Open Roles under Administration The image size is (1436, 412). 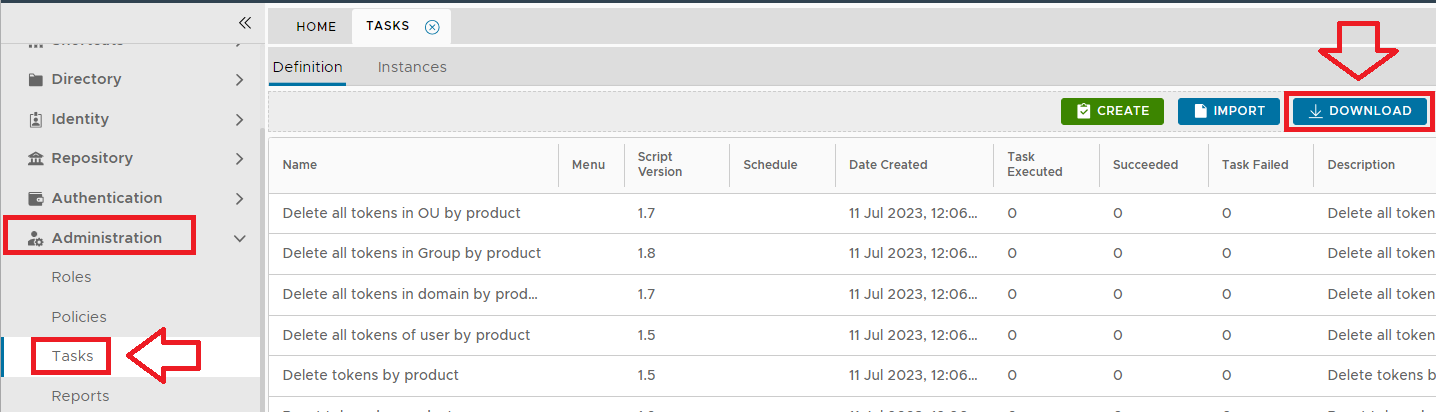[x=71, y=277]
